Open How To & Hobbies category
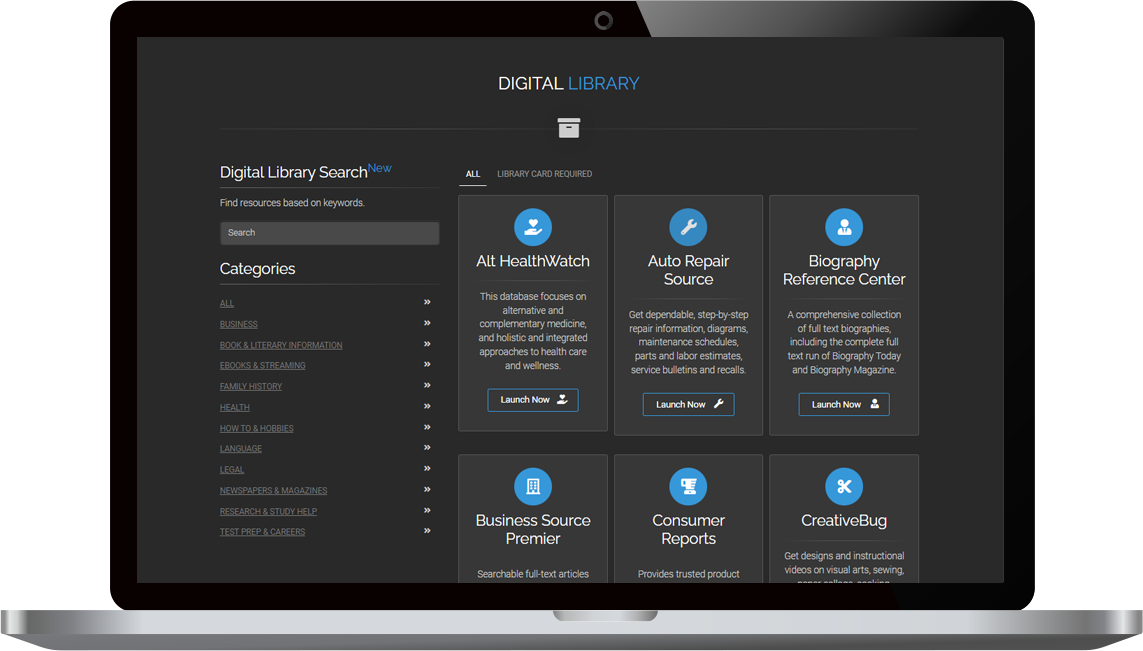1143x651 pixels. [257, 428]
